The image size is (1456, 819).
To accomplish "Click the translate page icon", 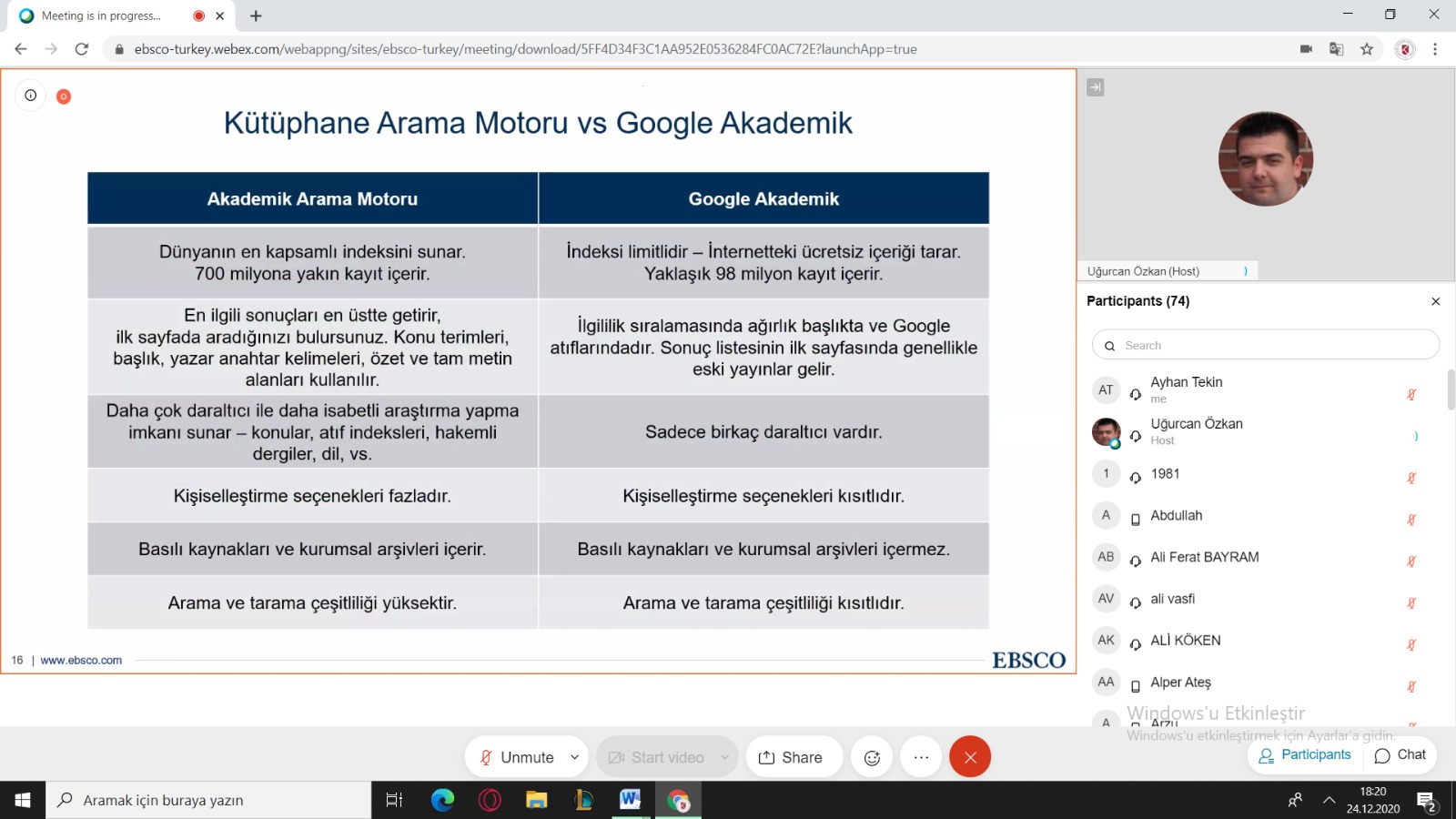I will point(1336,49).
